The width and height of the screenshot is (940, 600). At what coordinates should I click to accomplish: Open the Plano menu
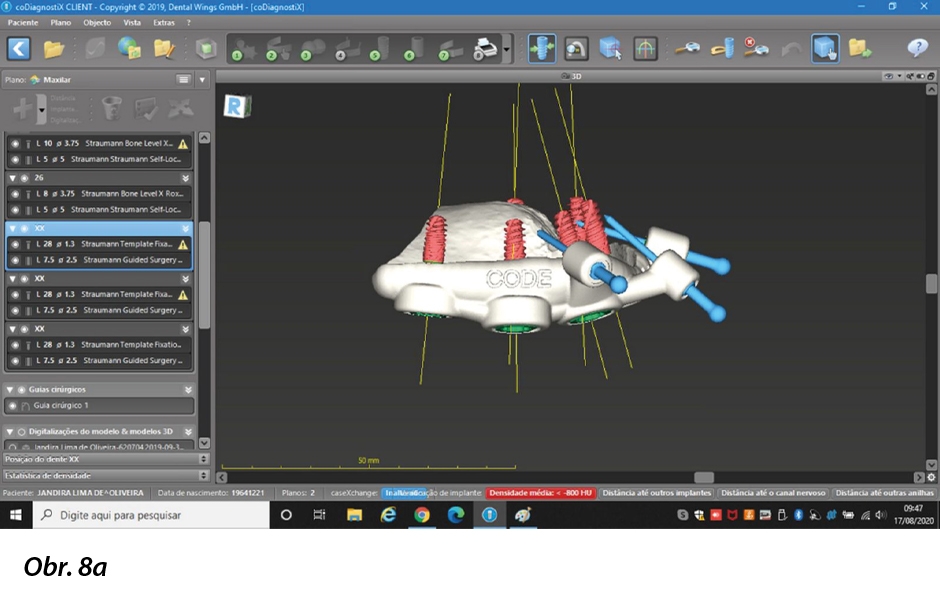point(61,23)
